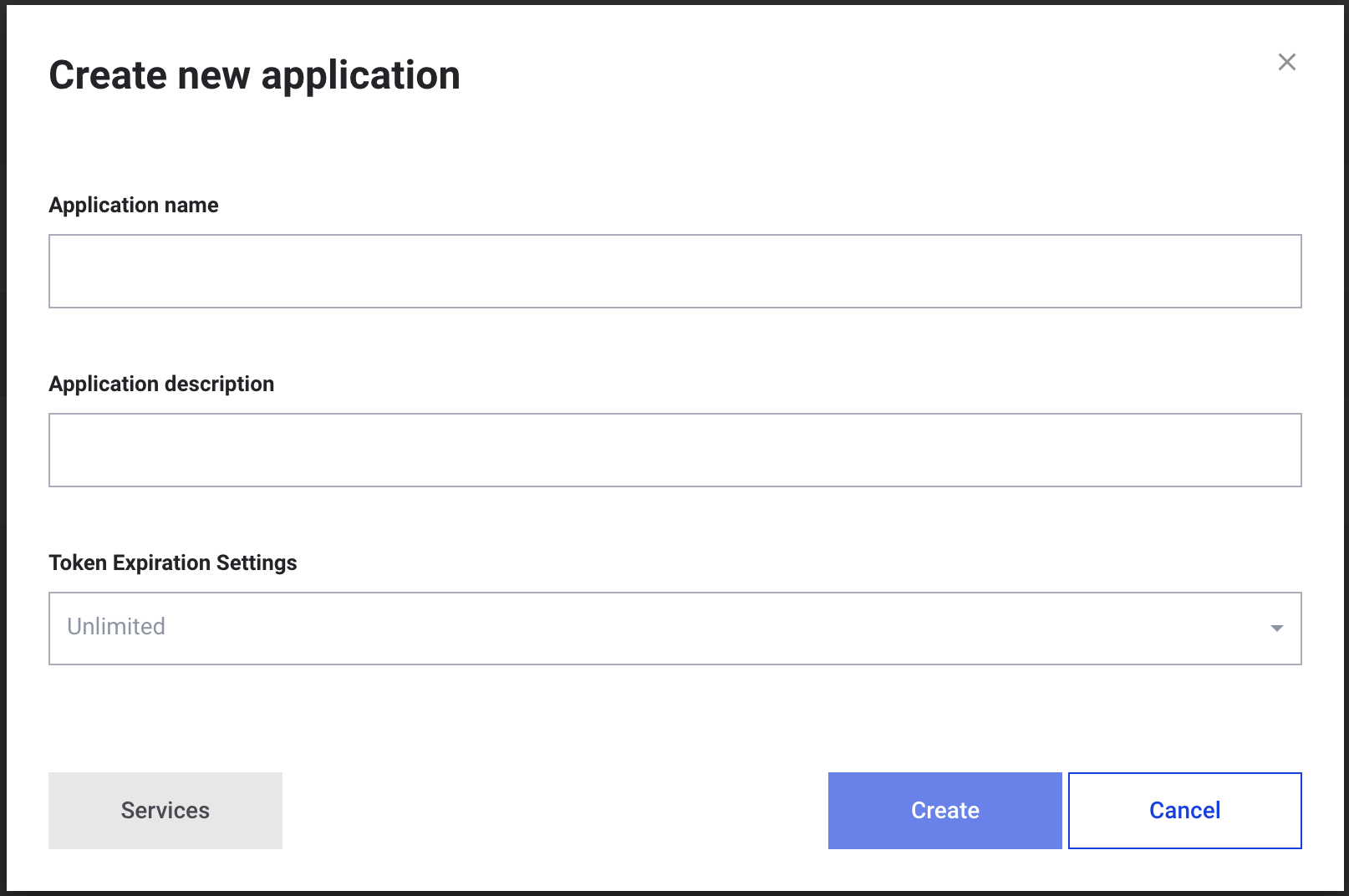Click the Create new application title
The width and height of the screenshot is (1349, 896).
(x=255, y=74)
